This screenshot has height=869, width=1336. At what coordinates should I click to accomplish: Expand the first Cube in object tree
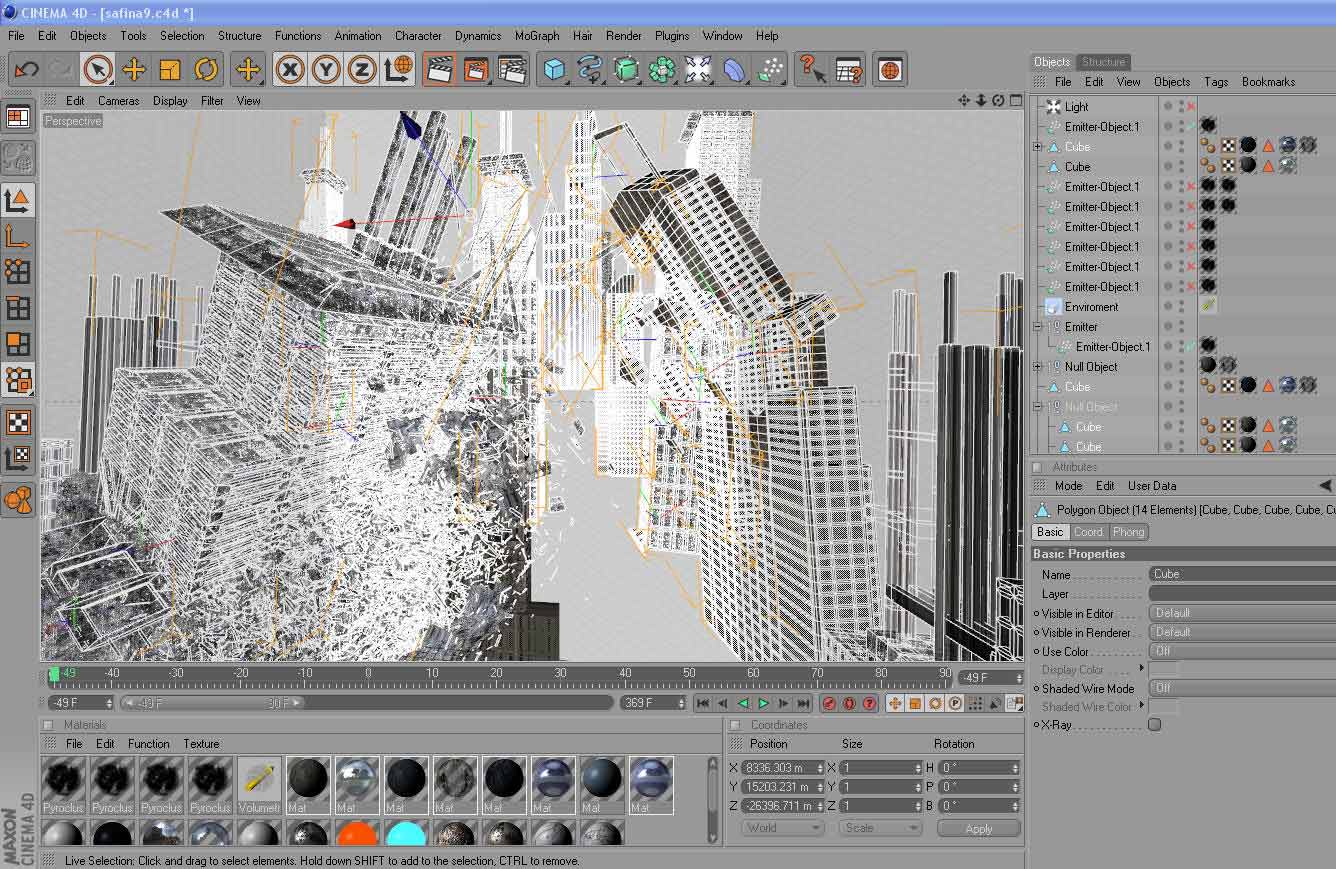(1038, 147)
